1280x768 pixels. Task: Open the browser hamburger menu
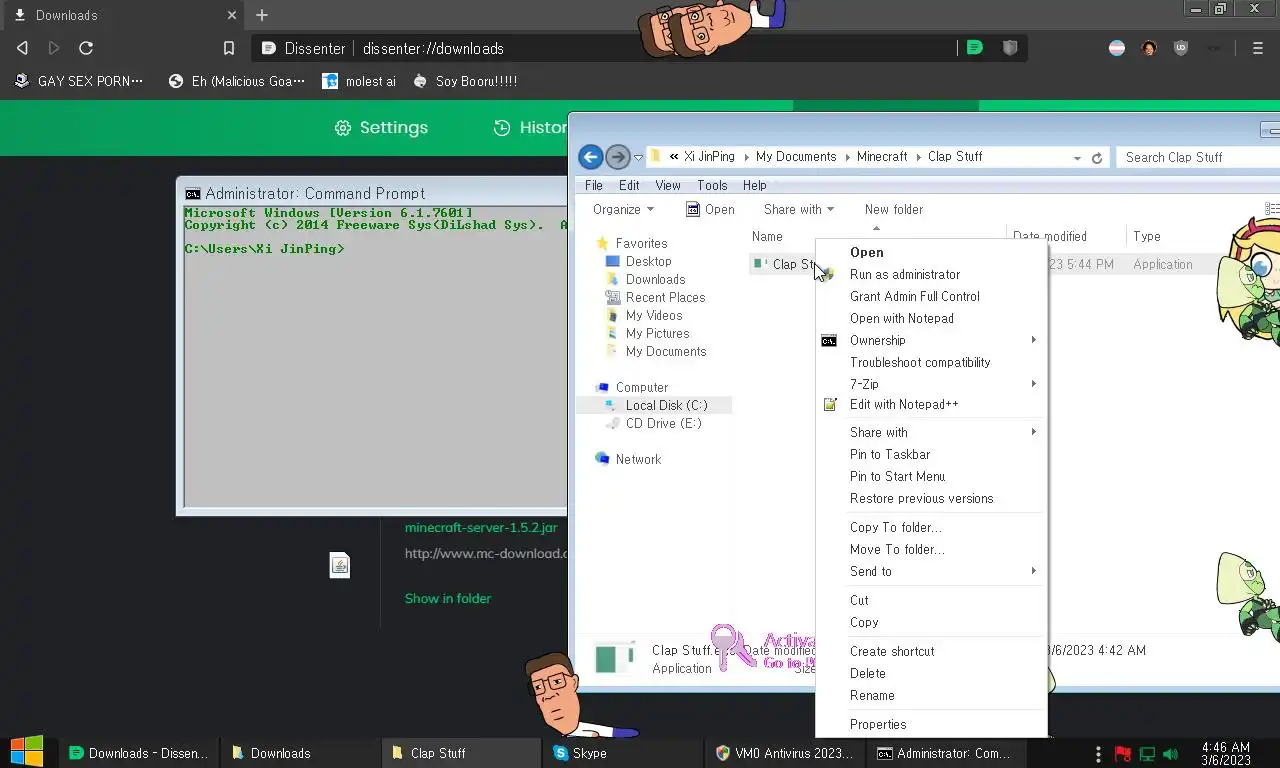(1258, 48)
